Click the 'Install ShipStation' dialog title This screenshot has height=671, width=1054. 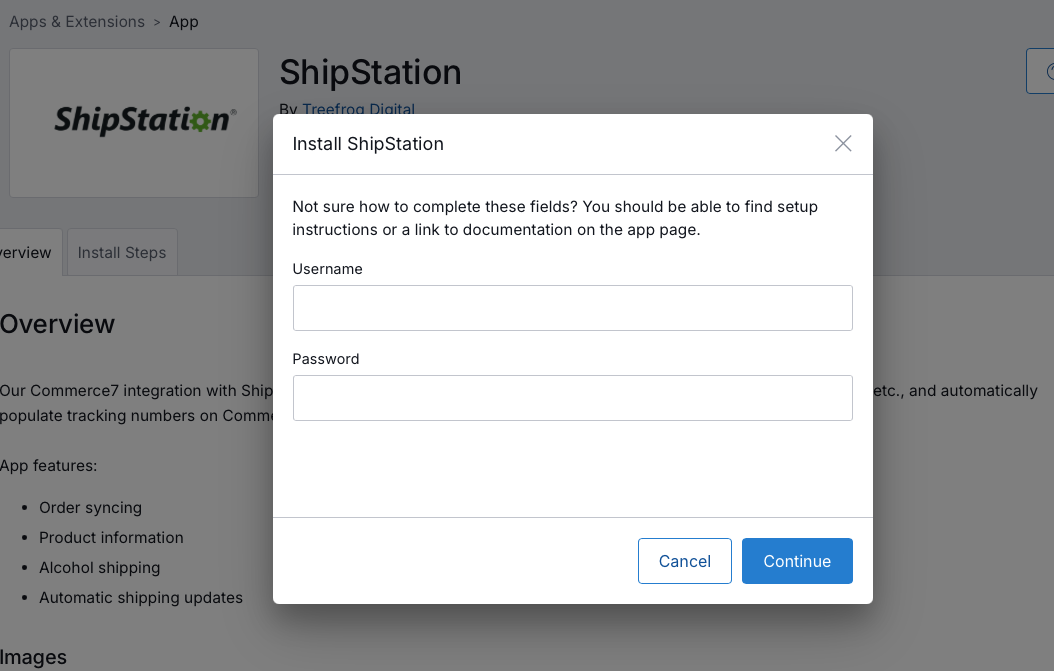[368, 144]
